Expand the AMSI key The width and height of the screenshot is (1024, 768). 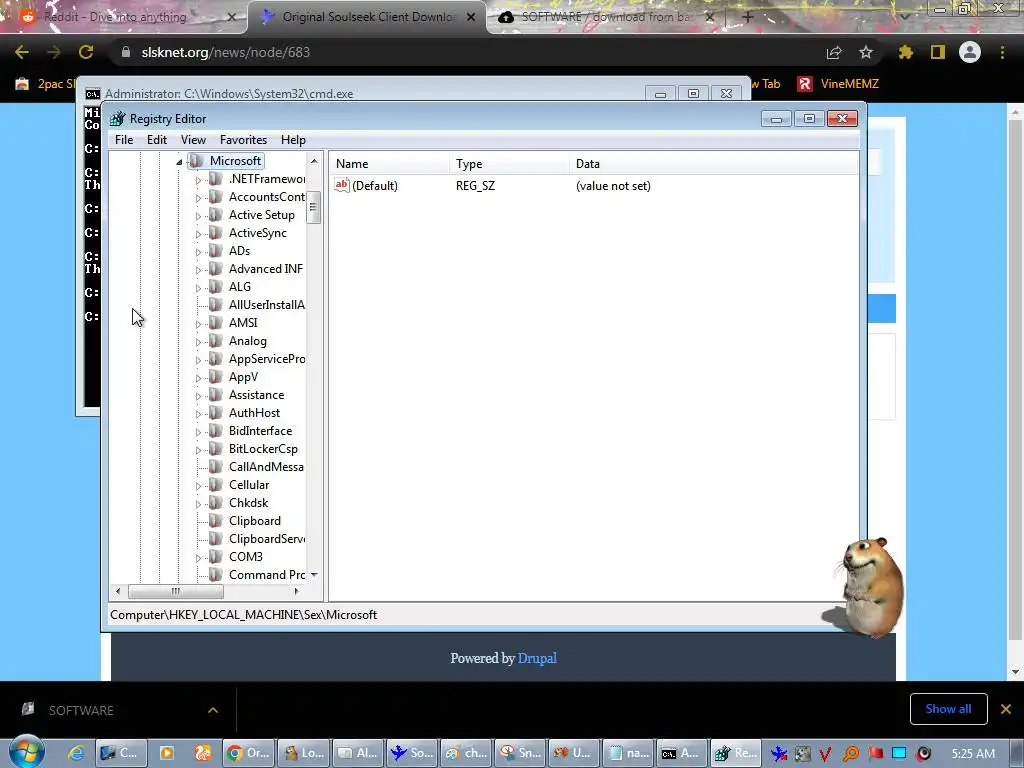click(199, 324)
